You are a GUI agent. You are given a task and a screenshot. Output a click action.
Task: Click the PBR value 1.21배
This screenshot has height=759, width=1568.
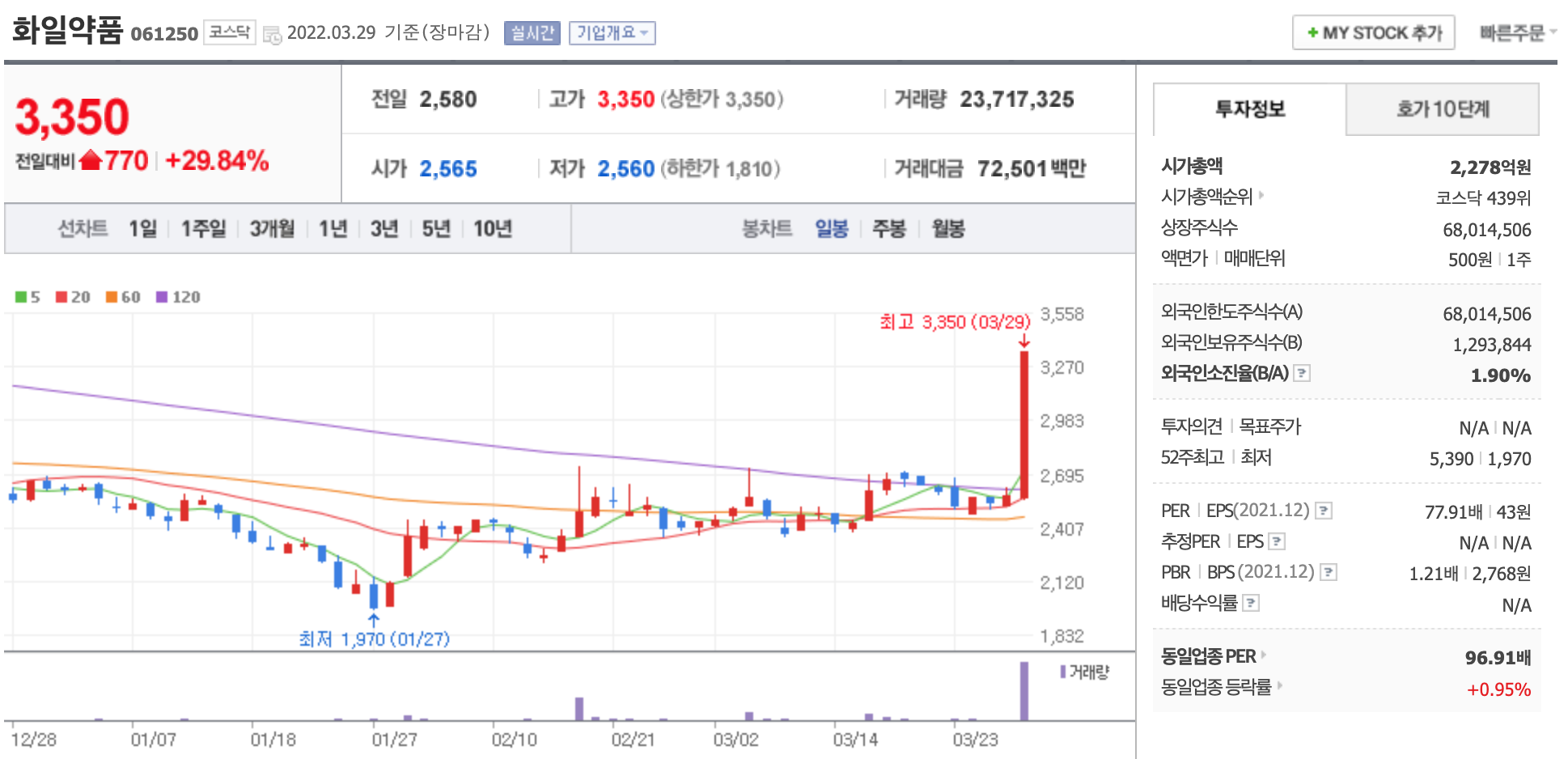tap(1434, 574)
